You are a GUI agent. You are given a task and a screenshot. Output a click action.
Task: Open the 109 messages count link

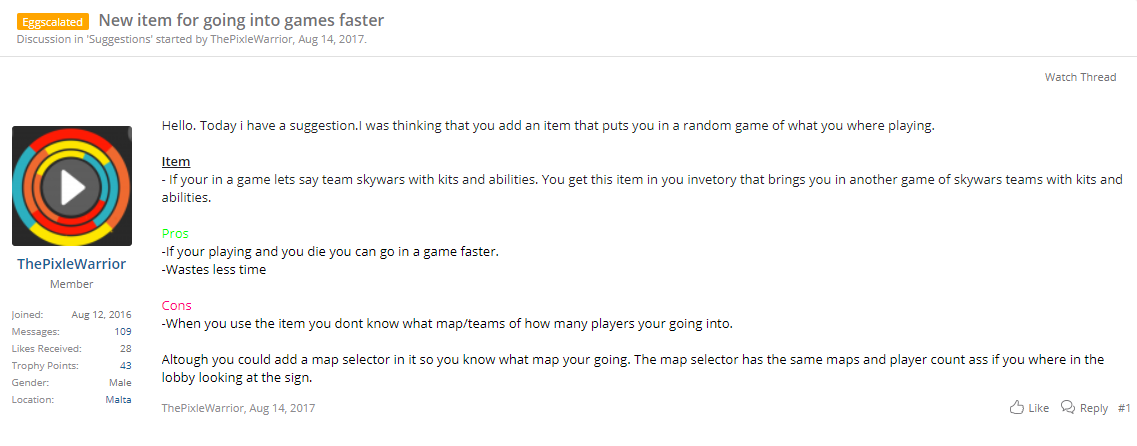click(x=123, y=331)
